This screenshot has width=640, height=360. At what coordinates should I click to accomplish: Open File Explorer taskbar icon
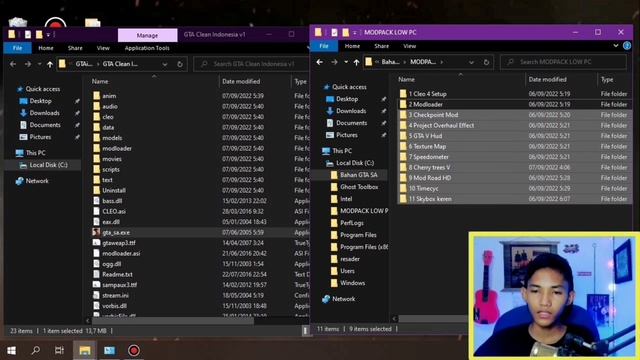tap(85, 350)
